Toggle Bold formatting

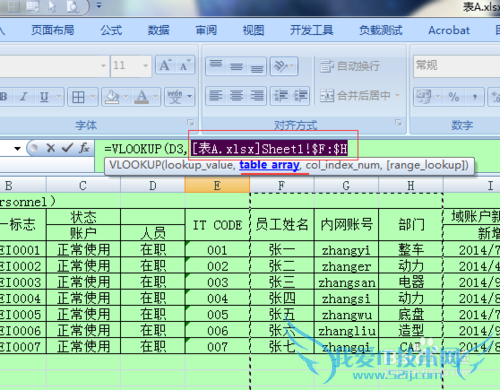click(4, 97)
